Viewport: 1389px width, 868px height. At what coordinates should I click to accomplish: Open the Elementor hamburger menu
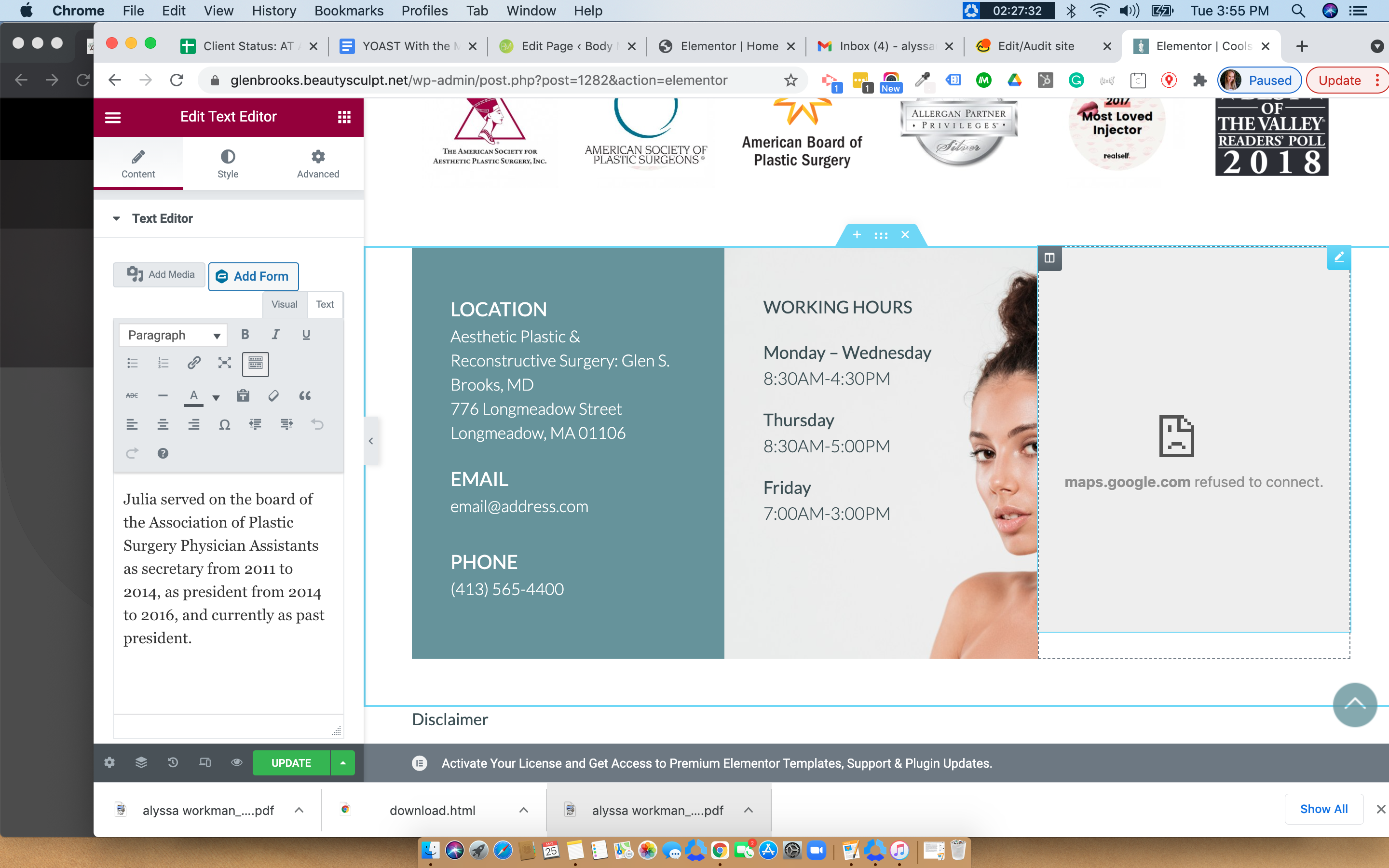pos(113,117)
